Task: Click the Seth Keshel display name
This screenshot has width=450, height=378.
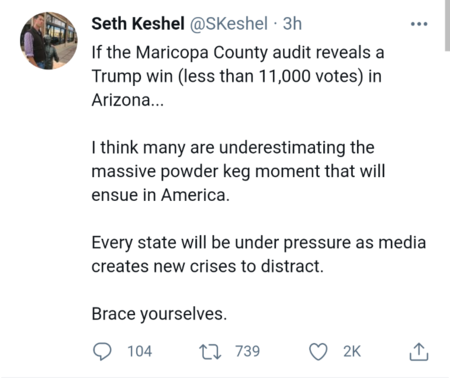Action: click(x=138, y=24)
